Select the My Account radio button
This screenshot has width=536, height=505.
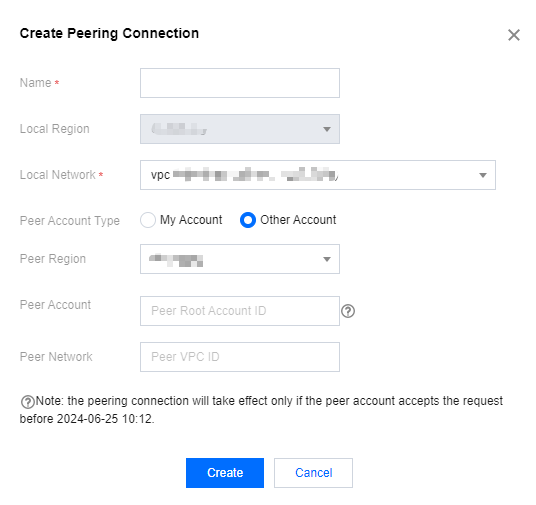point(148,220)
